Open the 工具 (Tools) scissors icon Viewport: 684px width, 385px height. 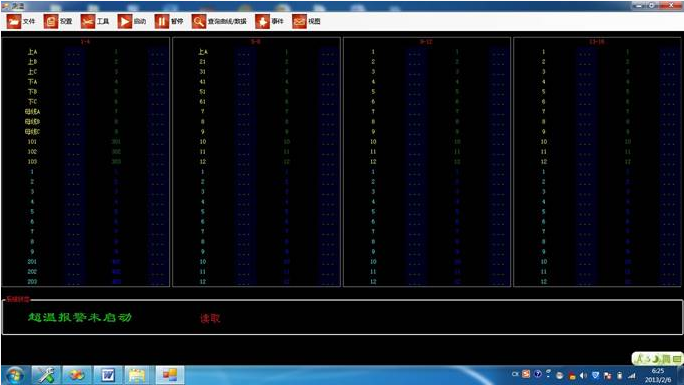click(x=88, y=21)
